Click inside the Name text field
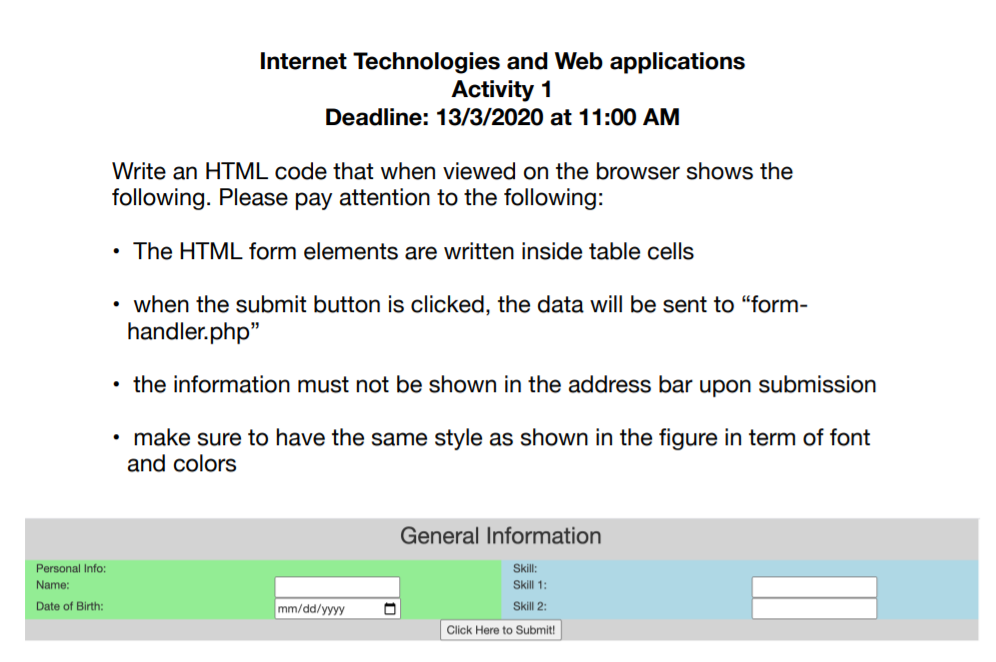Screen dimensions: 996x662 (x=337, y=586)
